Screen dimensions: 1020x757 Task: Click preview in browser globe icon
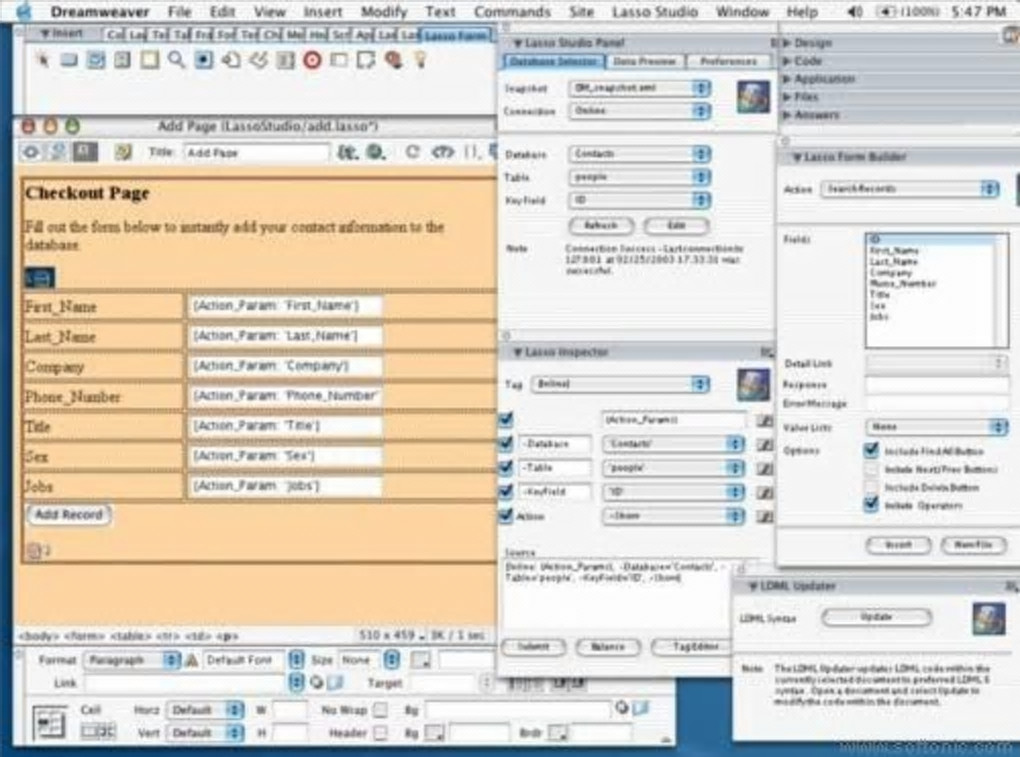coord(376,152)
